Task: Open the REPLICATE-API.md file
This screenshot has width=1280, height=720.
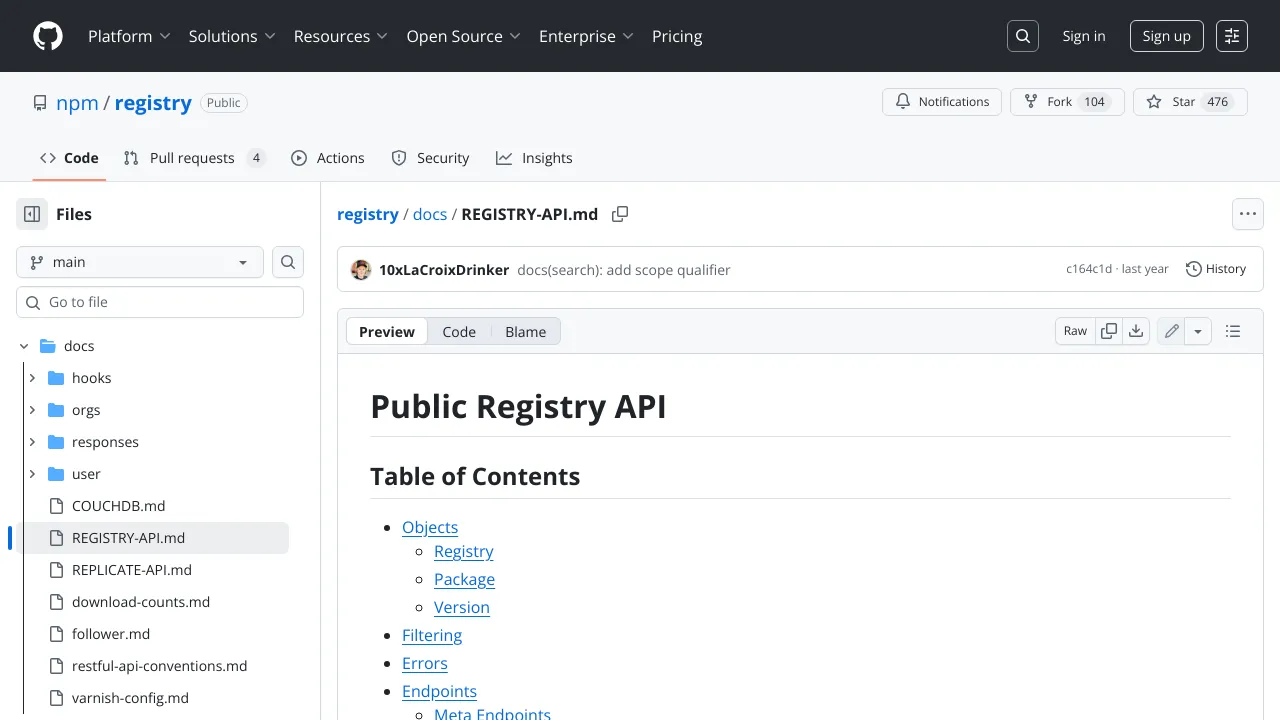Action: pos(131,570)
